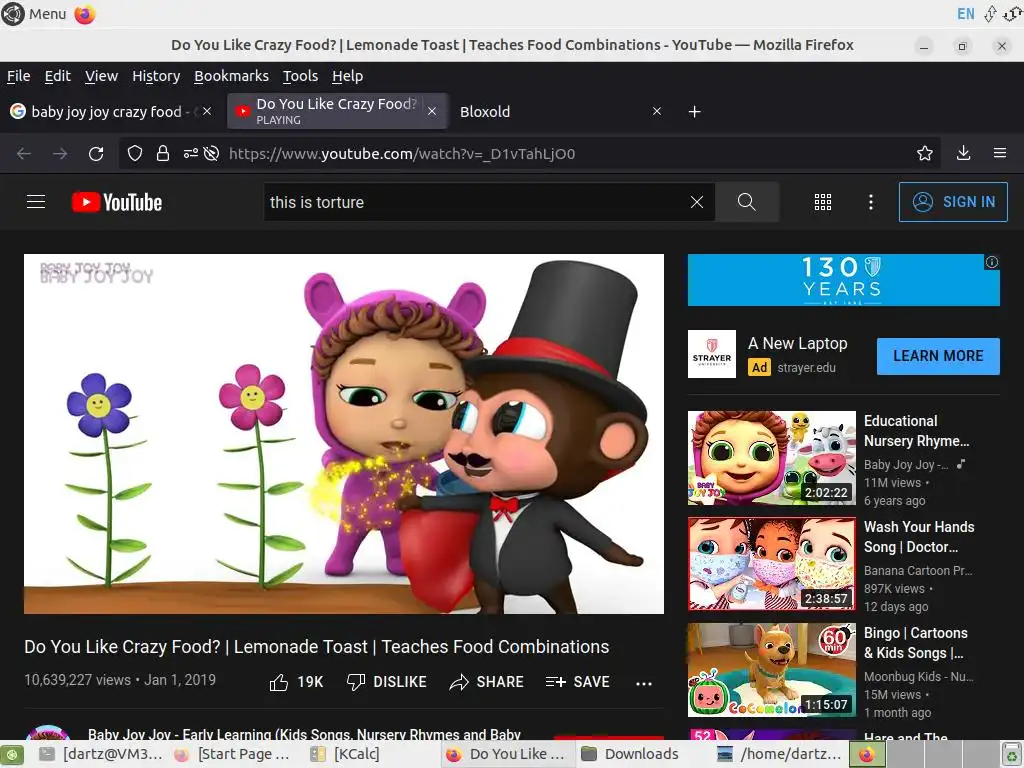Open the Bookmarks menu
The image size is (1024, 768).
coord(231,76)
